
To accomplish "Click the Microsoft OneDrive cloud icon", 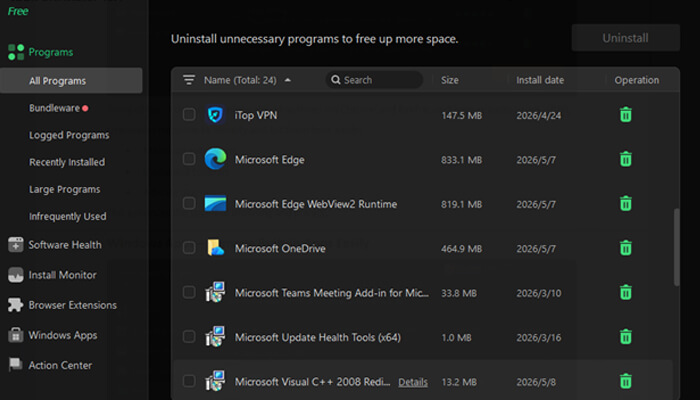I will pos(215,248).
